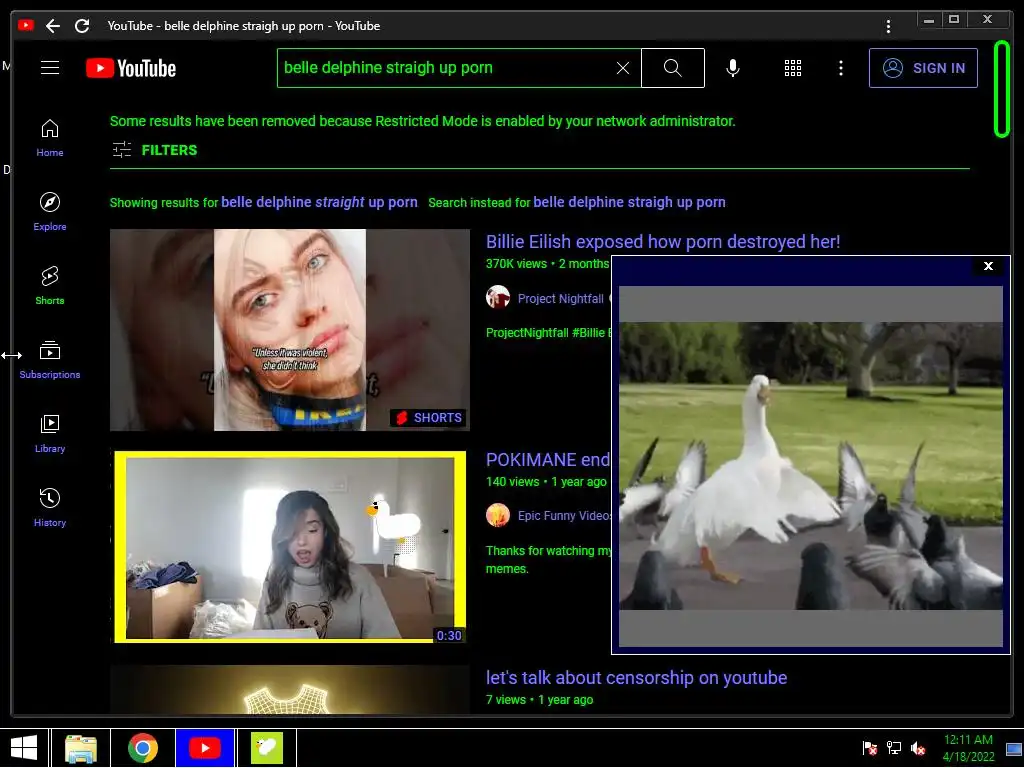Reload the page with the refresh icon
Screen dimensions: 1024x768
82,26
